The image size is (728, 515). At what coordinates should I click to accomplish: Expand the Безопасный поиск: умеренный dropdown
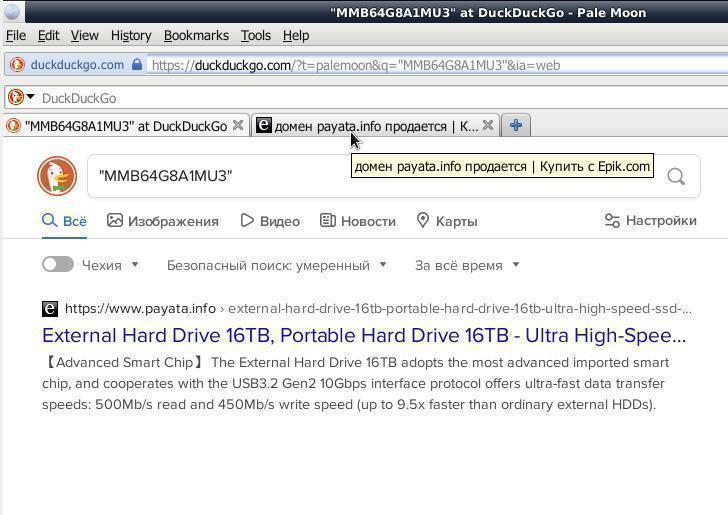pyautogui.click(x=277, y=265)
